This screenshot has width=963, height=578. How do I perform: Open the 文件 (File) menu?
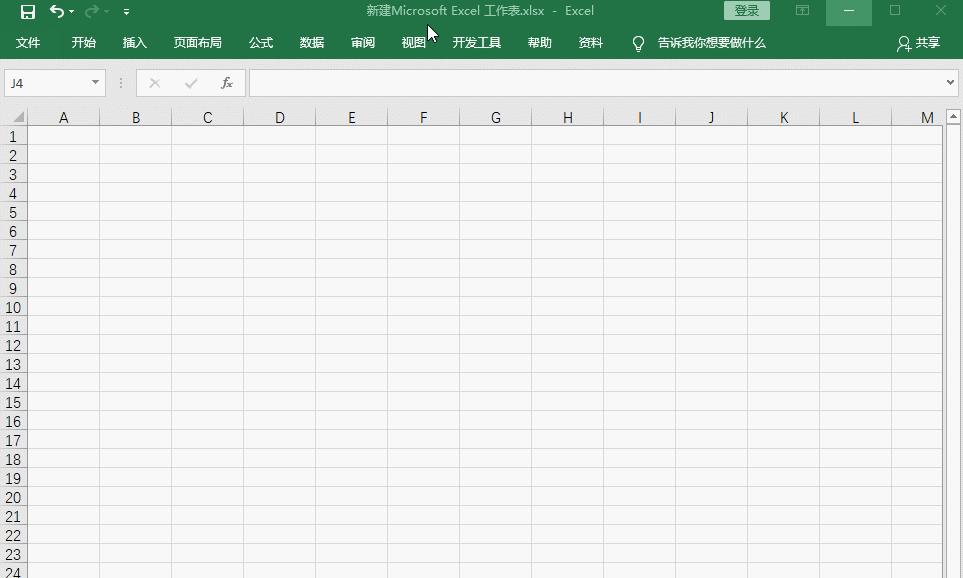click(29, 43)
